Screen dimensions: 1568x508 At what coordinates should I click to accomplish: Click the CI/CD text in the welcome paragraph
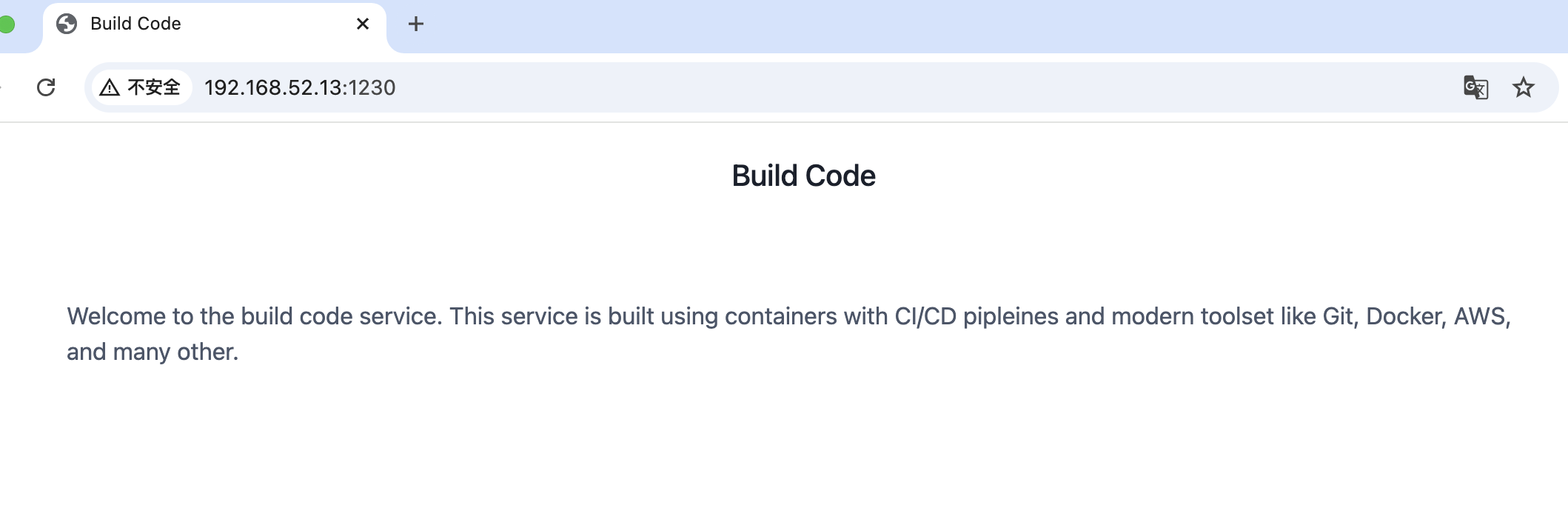click(925, 316)
